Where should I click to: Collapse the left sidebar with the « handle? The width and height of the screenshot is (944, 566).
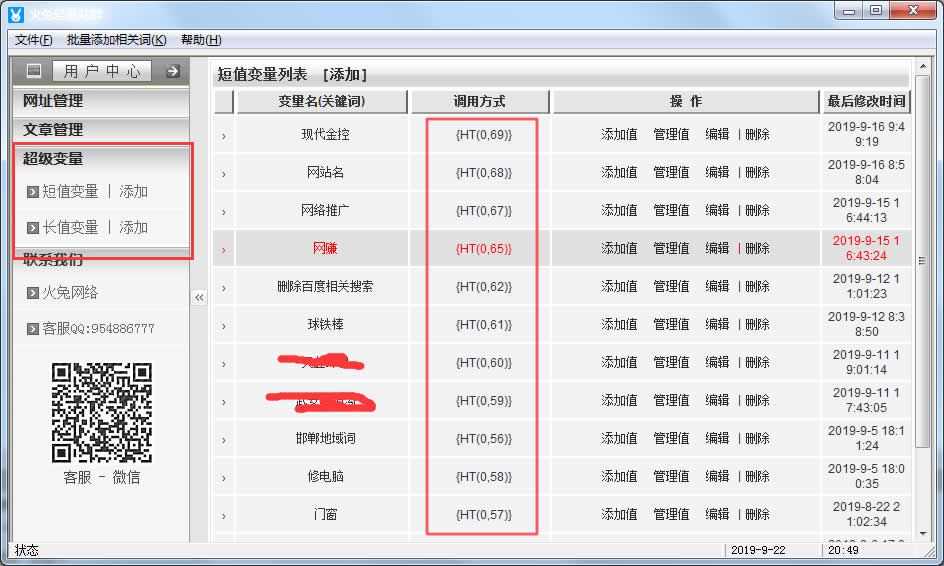point(199,297)
